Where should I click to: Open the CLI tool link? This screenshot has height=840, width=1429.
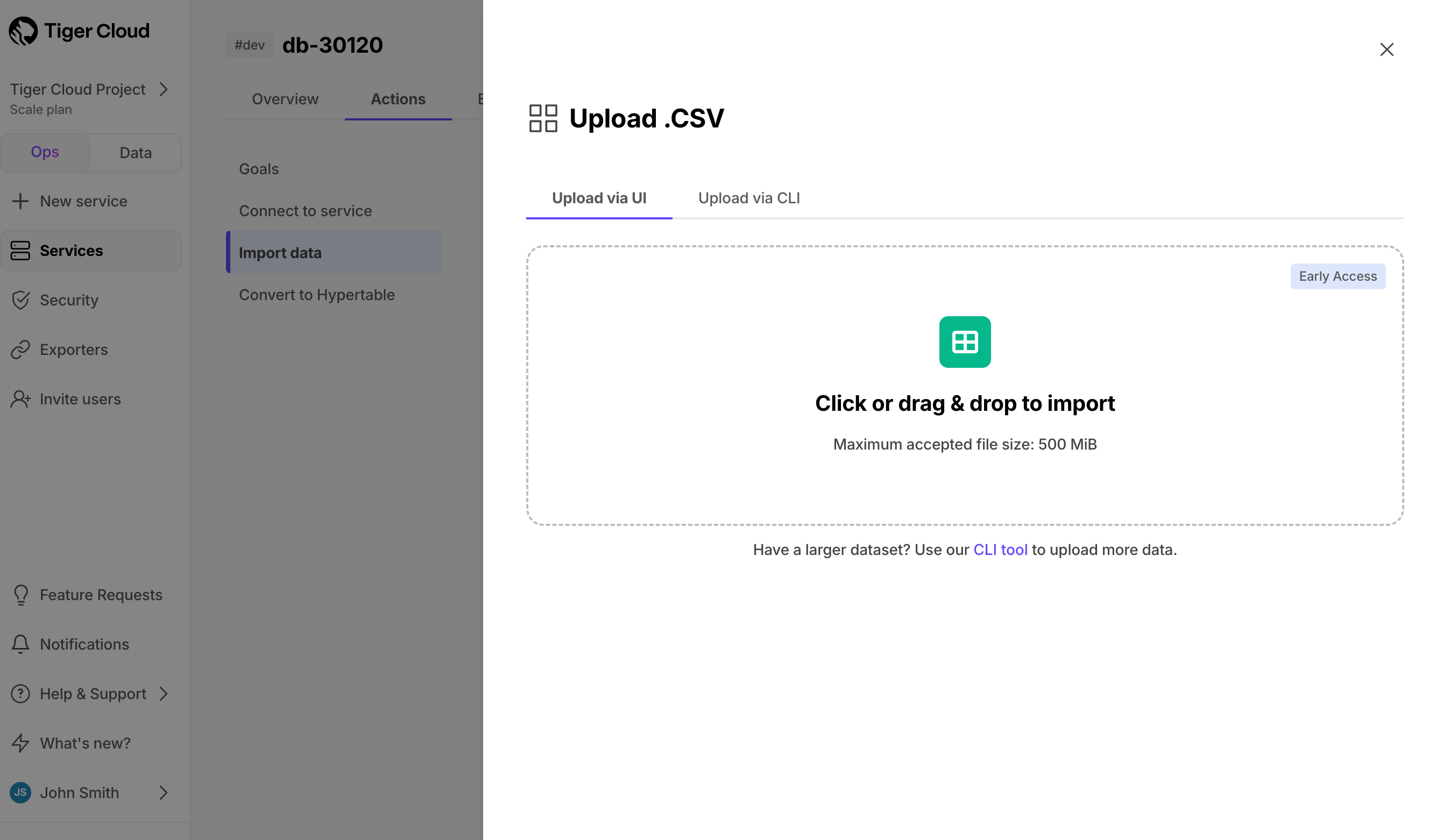tap(1000, 549)
